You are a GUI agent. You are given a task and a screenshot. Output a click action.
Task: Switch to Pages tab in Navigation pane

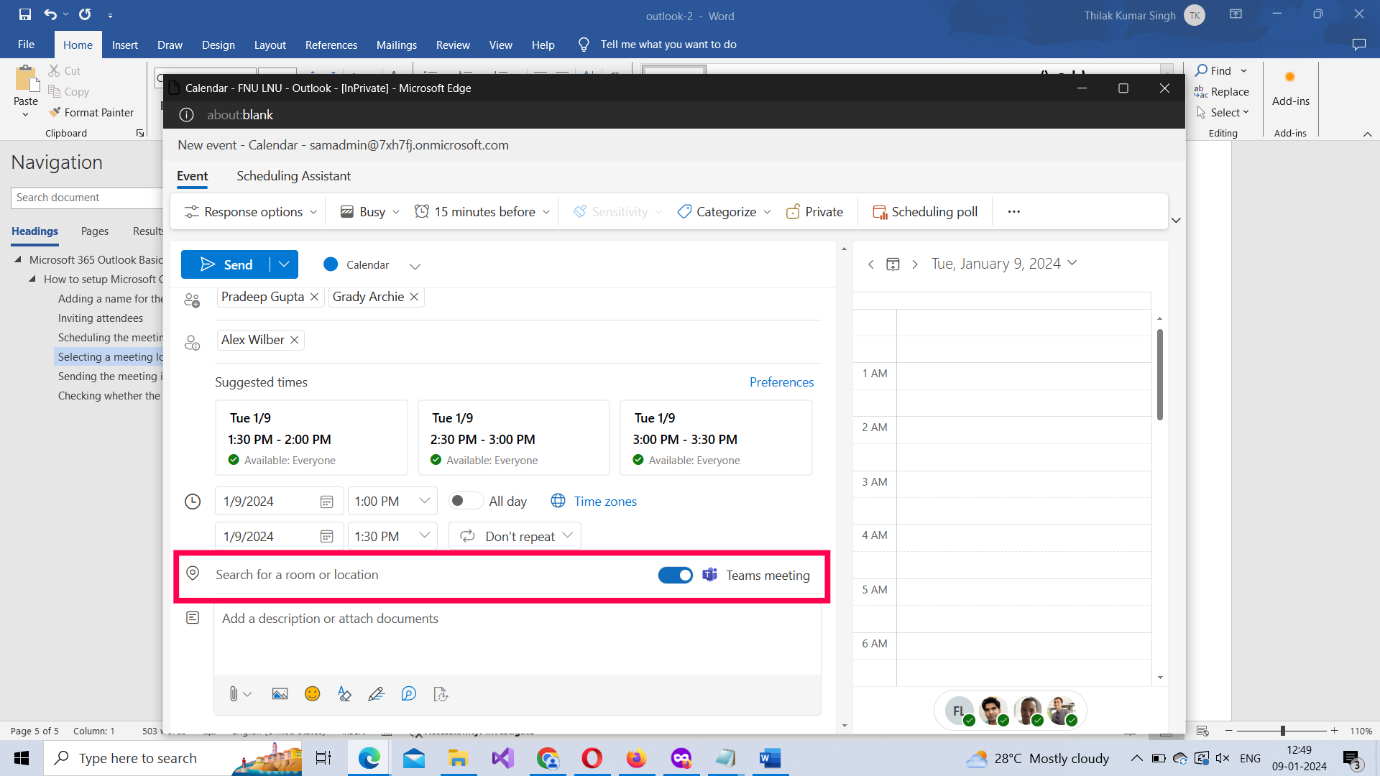coord(95,231)
